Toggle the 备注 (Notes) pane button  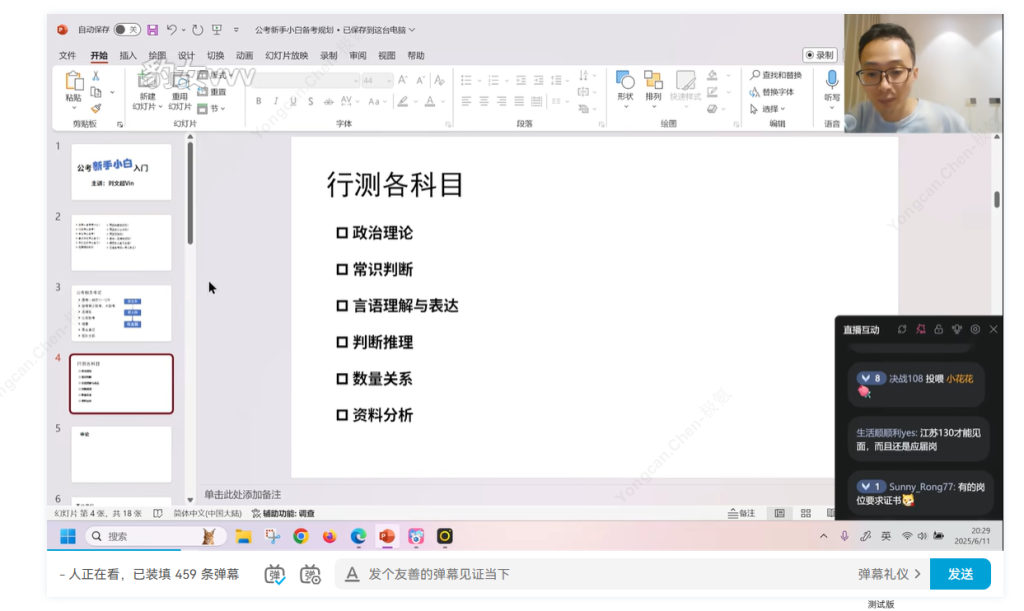[x=741, y=513]
